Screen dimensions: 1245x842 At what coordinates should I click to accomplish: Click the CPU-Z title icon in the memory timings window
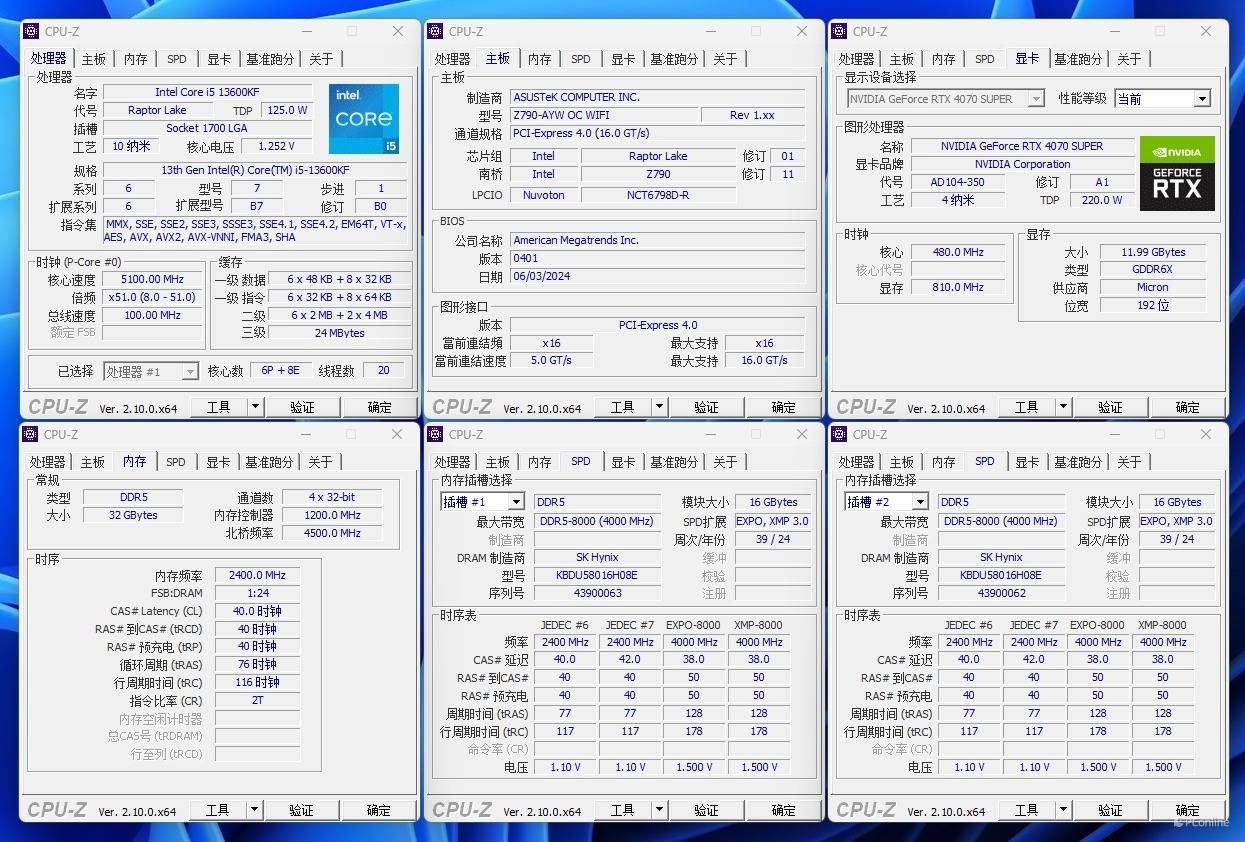(31, 435)
